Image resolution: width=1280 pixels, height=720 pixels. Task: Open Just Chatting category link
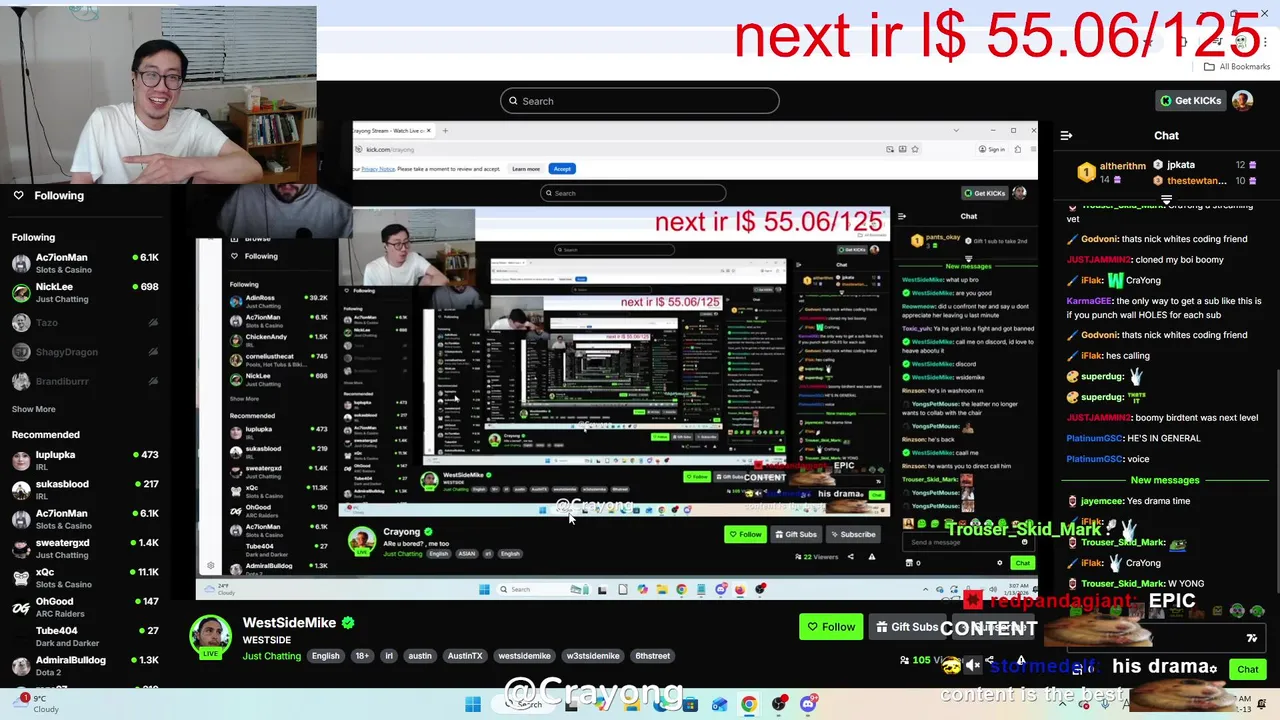coord(271,656)
